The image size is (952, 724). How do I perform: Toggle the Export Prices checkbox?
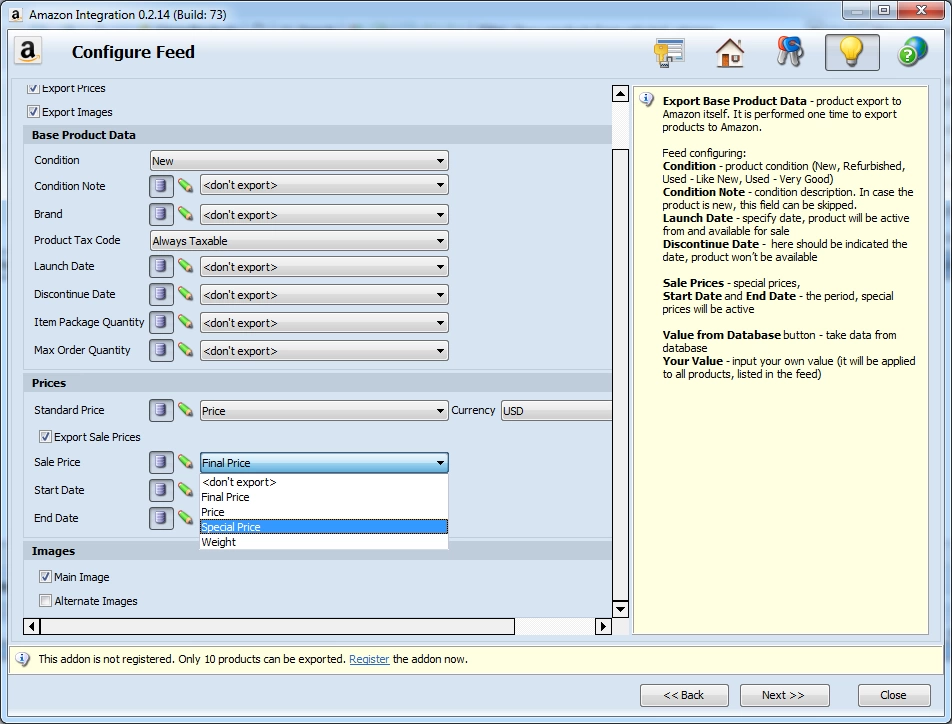(x=33, y=89)
